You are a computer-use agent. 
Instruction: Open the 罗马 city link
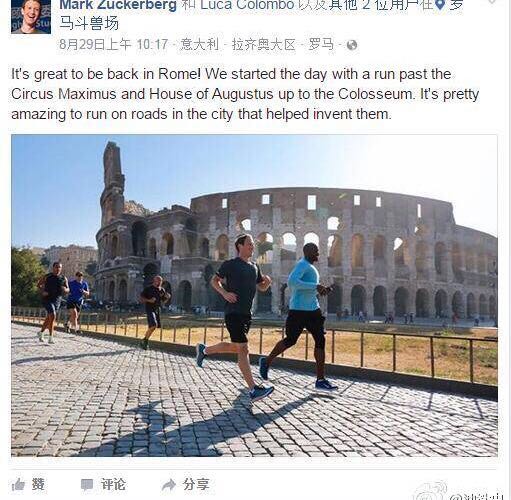[x=321, y=45]
